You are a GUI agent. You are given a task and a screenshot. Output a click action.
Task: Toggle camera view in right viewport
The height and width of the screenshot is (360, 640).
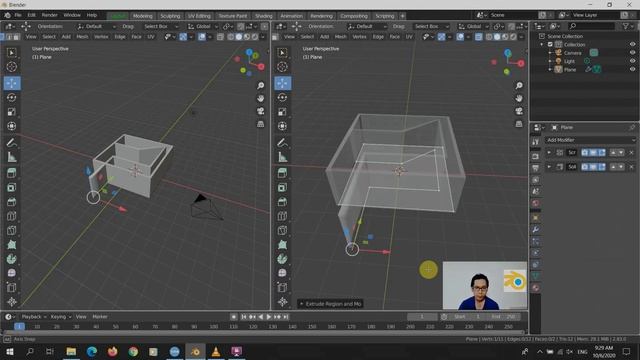519,111
